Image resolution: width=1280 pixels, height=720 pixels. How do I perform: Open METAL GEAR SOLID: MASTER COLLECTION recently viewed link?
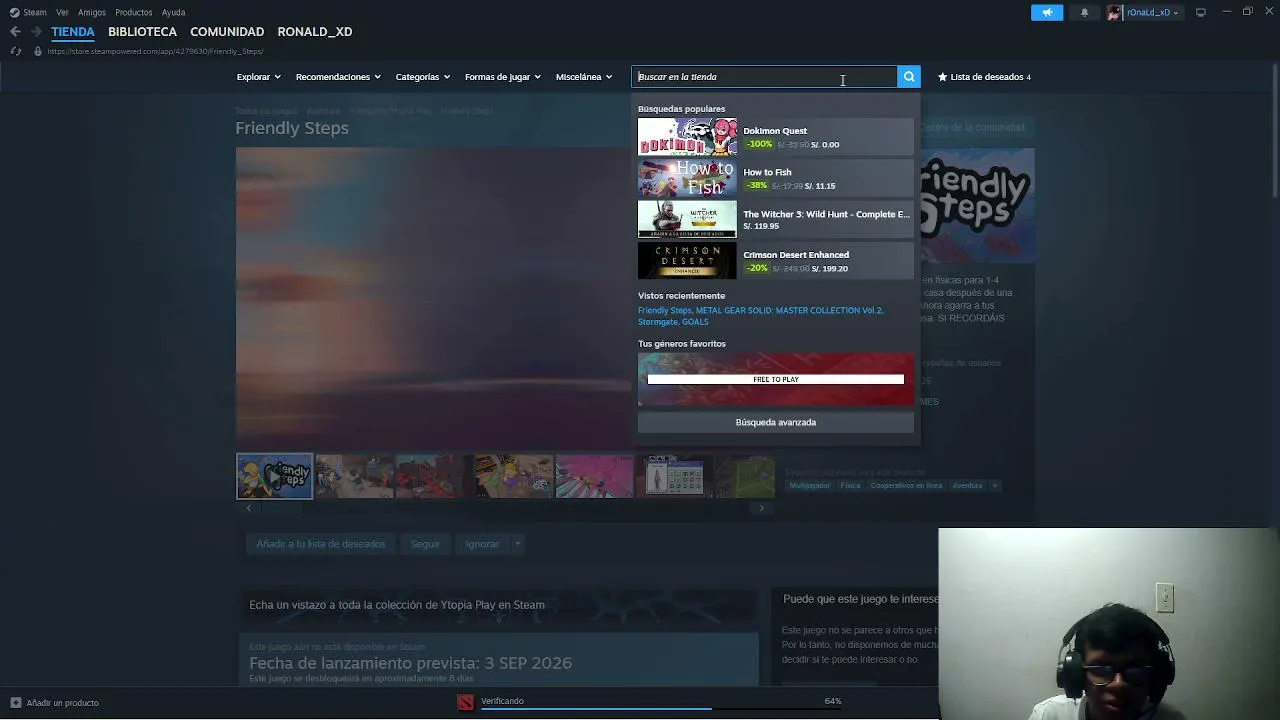point(789,310)
